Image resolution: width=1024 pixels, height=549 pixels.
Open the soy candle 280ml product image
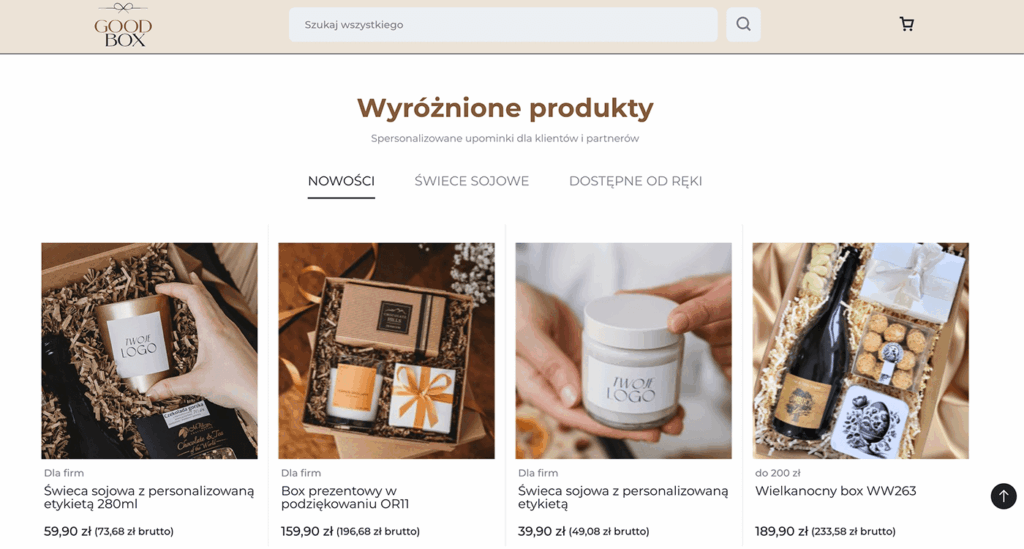click(x=150, y=351)
